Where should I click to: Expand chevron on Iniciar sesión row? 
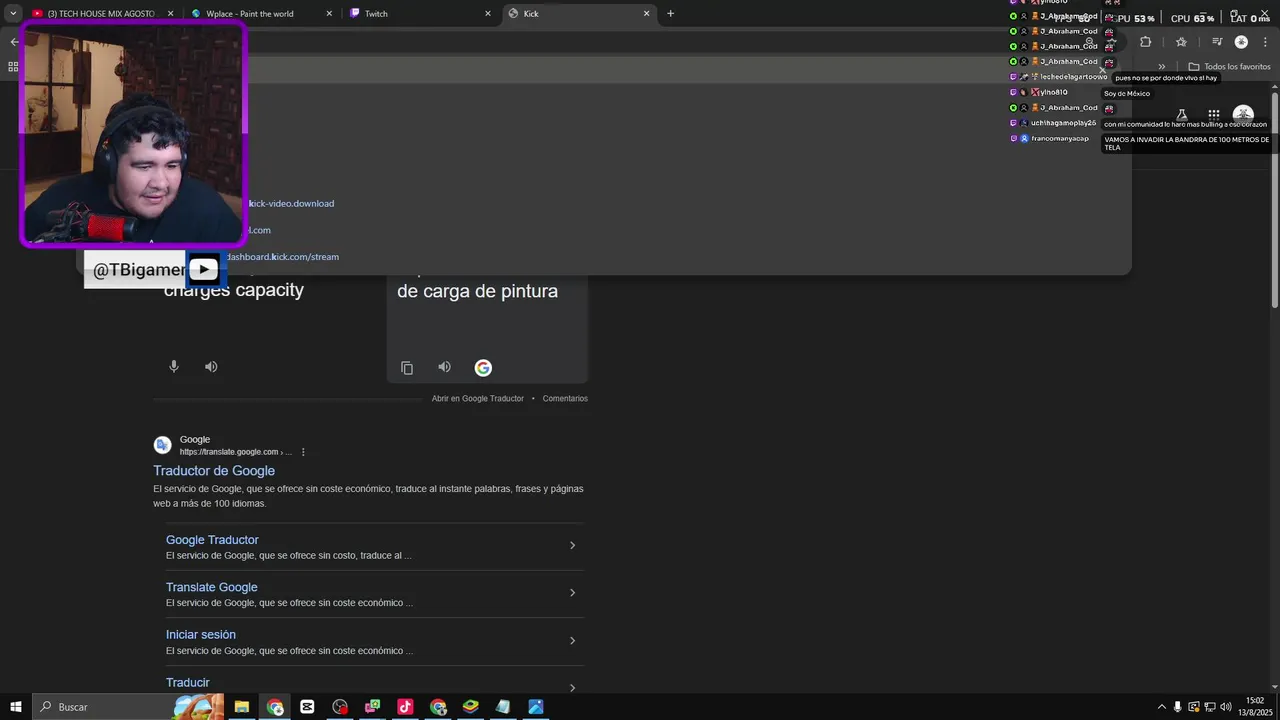click(x=572, y=641)
